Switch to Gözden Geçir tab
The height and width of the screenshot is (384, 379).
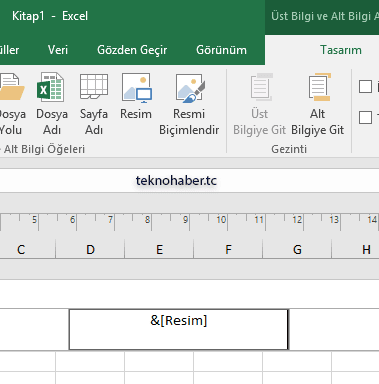132,50
